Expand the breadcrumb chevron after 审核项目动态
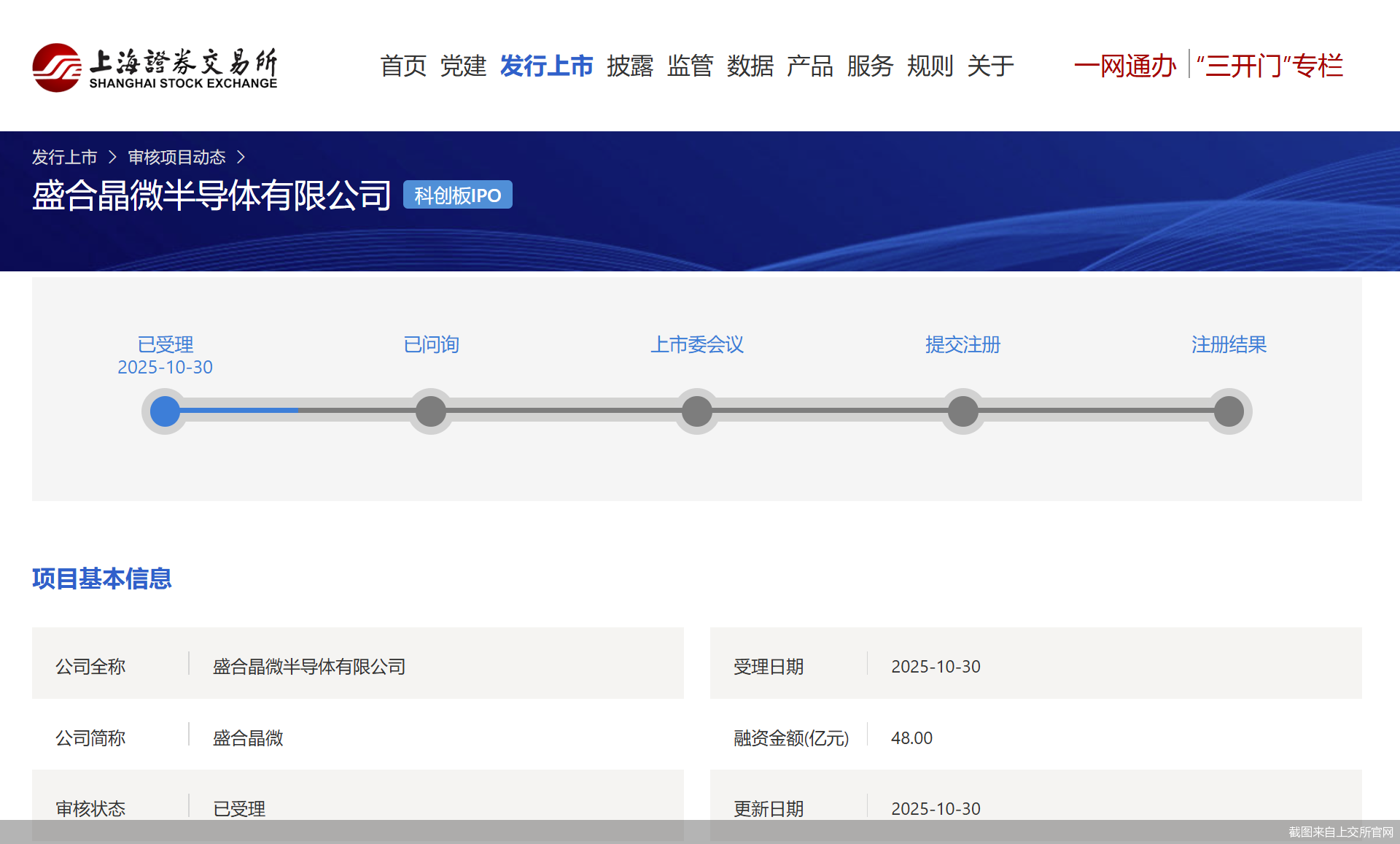Image resolution: width=1400 pixels, height=844 pixels. click(244, 157)
